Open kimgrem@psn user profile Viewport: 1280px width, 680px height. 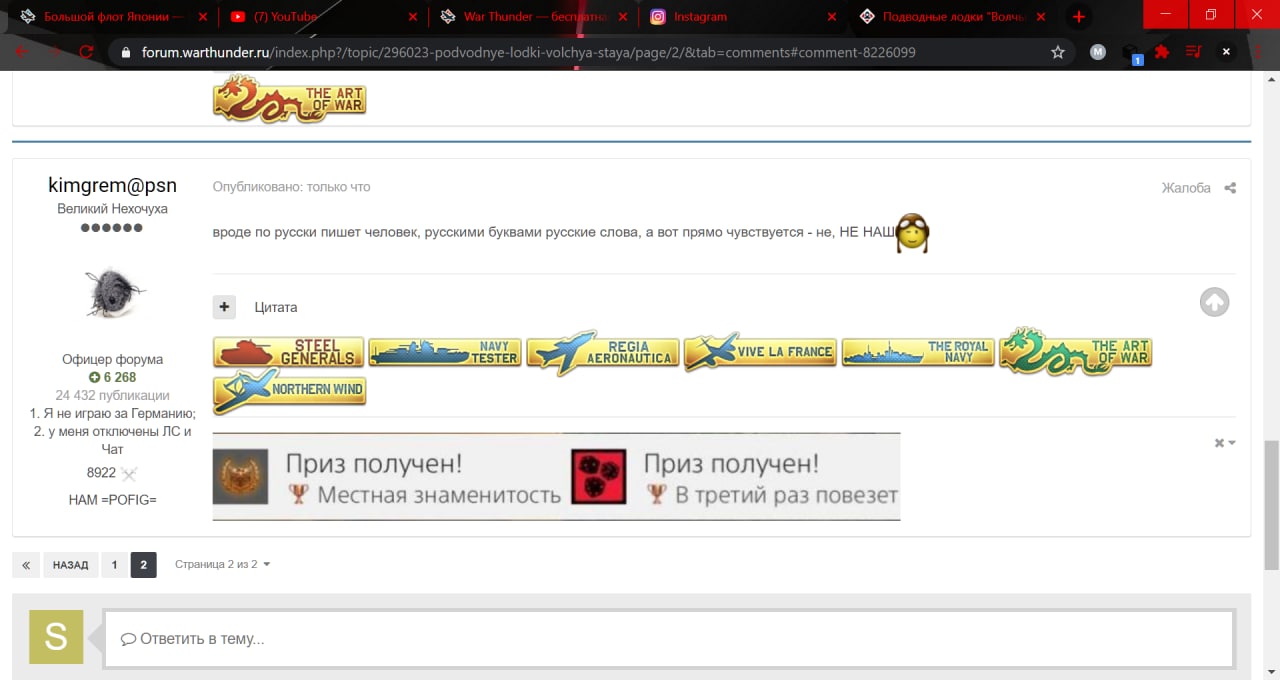[112, 185]
